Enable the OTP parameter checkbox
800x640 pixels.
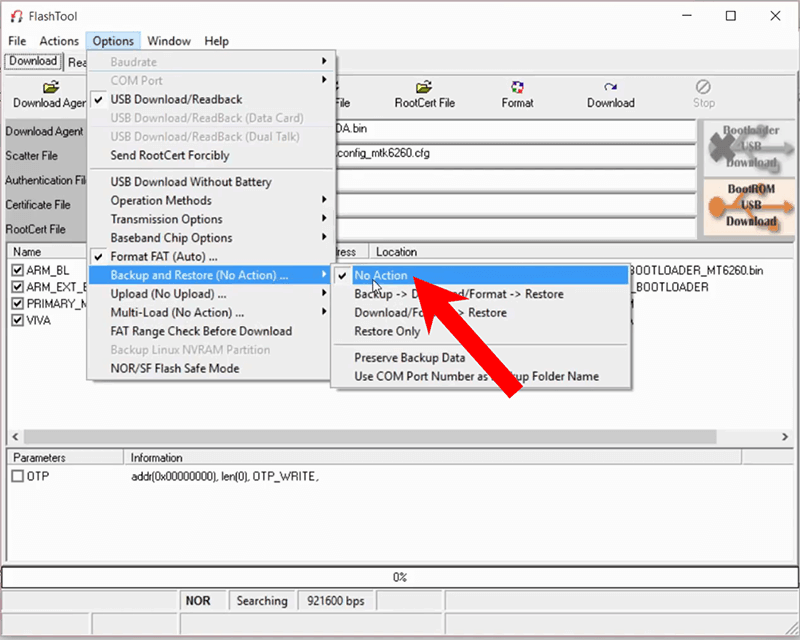pyautogui.click(x=18, y=476)
